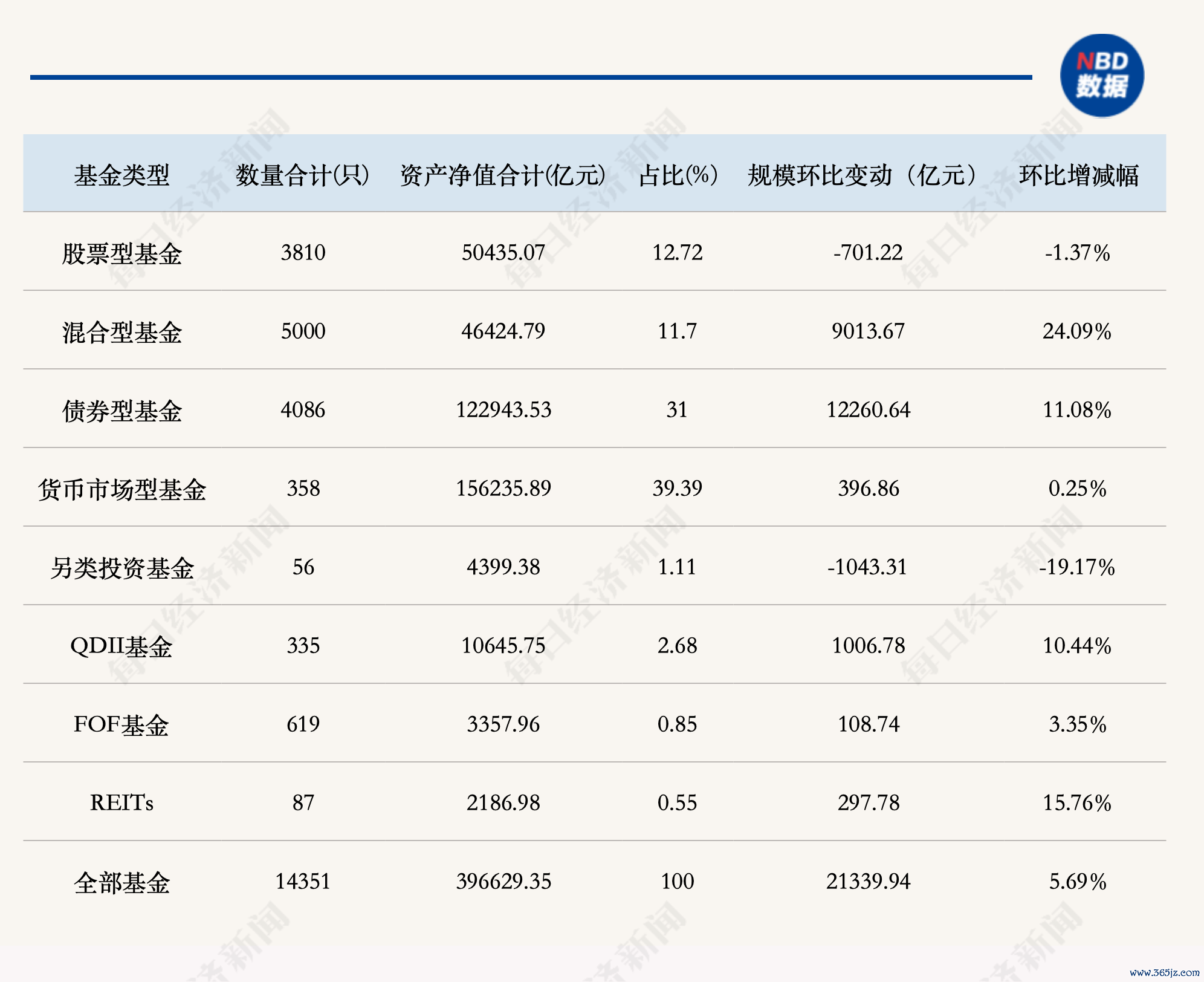Select growth rate 15.76%
This screenshot has height=982, width=1204.
pyautogui.click(x=1077, y=802)
